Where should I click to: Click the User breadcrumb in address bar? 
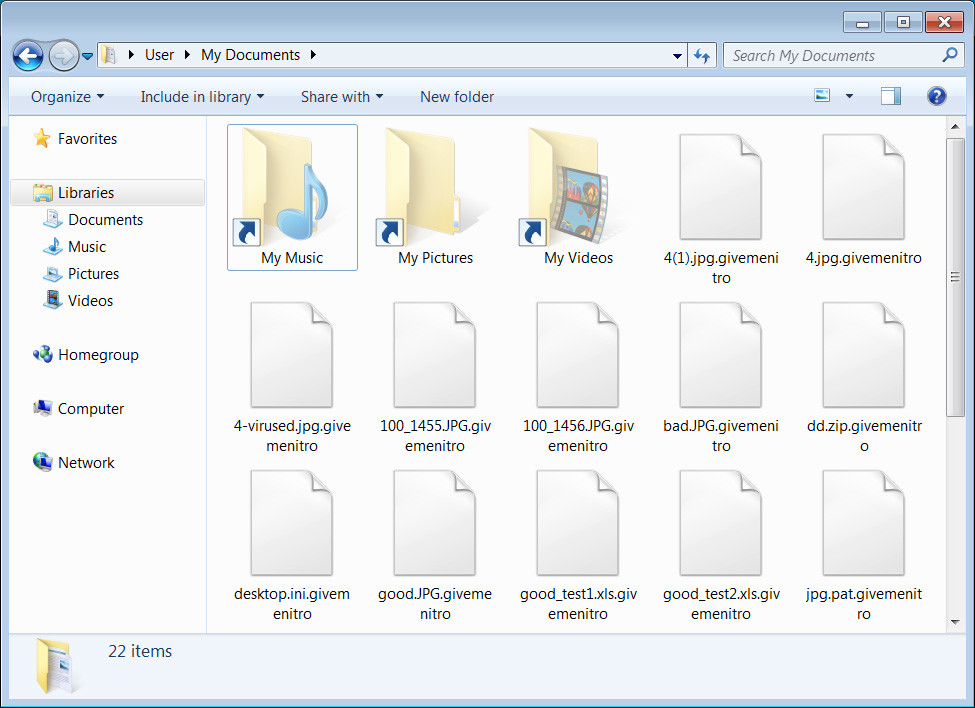[159, 55]
